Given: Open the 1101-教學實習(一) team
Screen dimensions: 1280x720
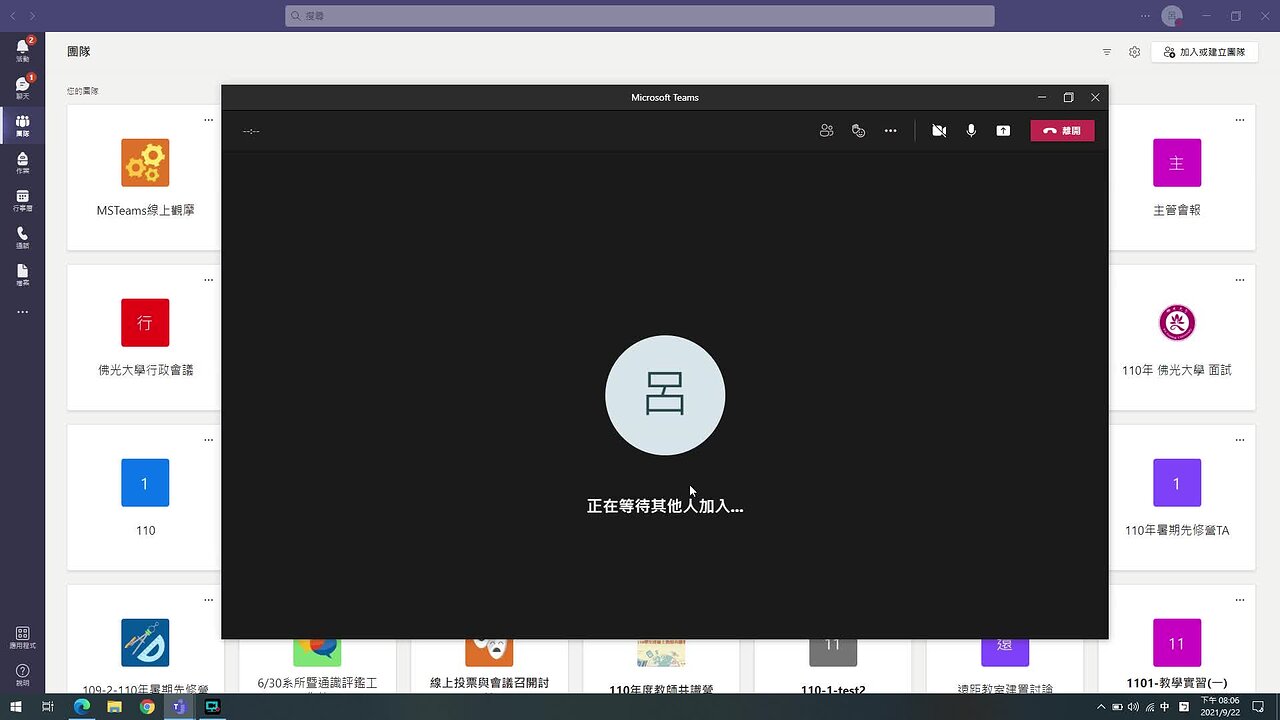Looking at the screenshot, I should [1176, 645].
